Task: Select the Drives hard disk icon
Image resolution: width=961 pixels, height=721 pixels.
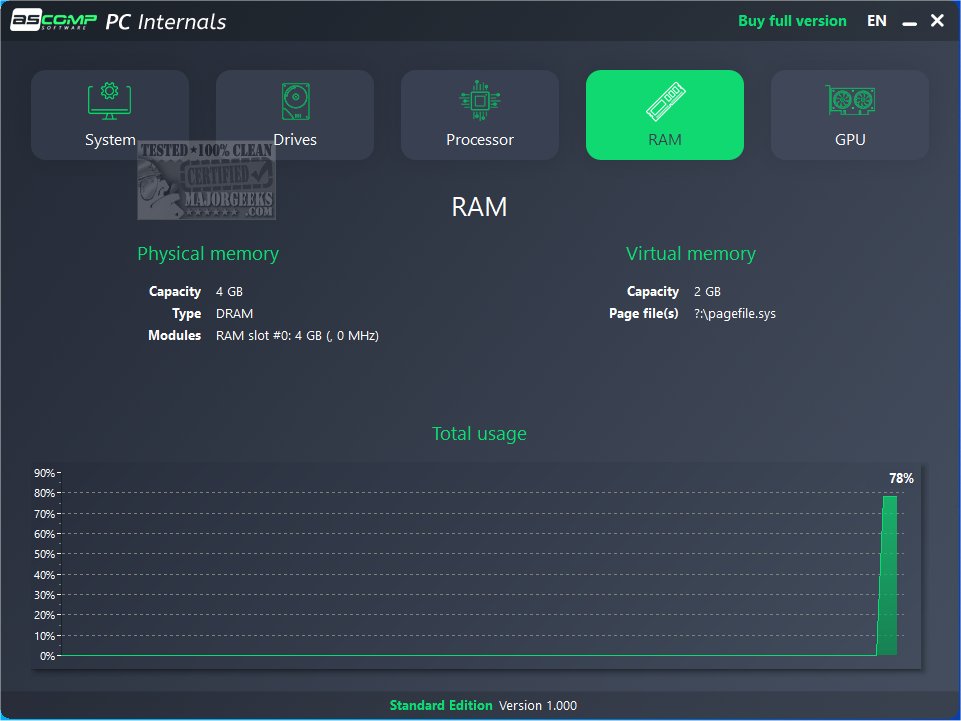Action: (x=295, y=101)
